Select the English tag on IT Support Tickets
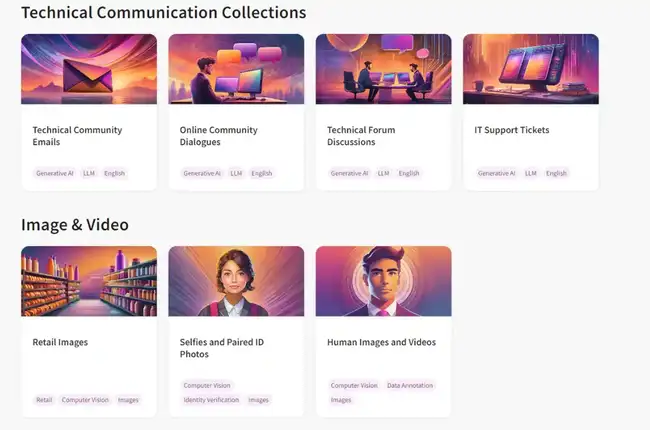 (x=556, y=173)
